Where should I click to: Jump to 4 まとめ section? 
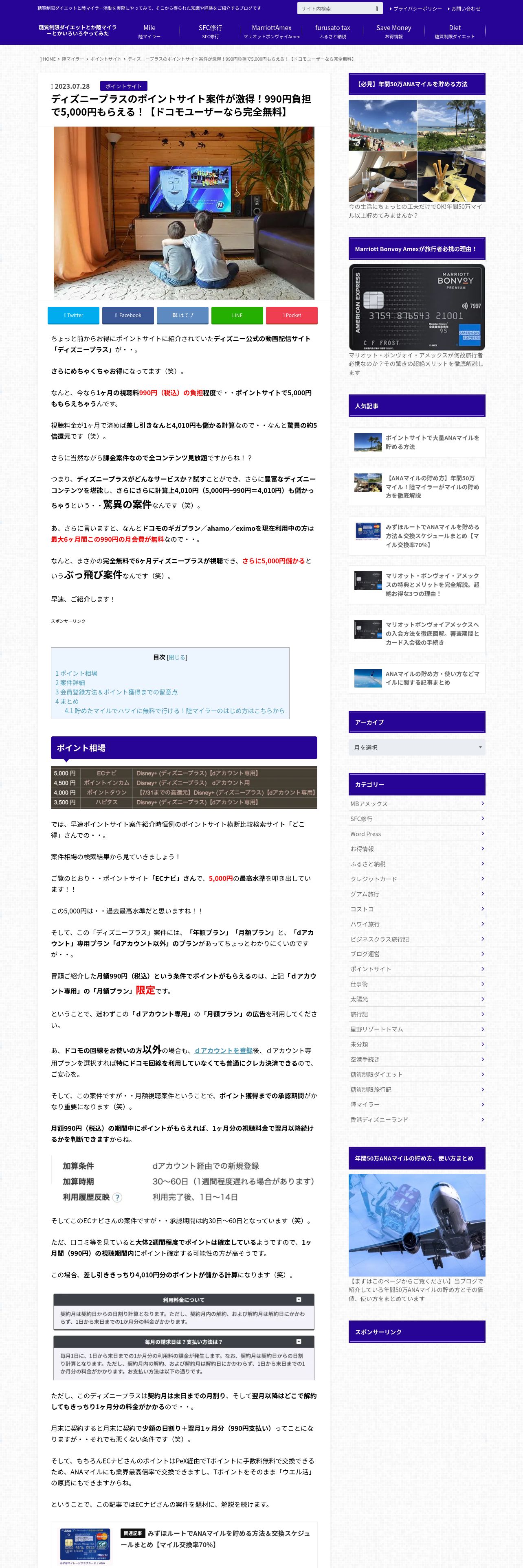click(67, 701)
